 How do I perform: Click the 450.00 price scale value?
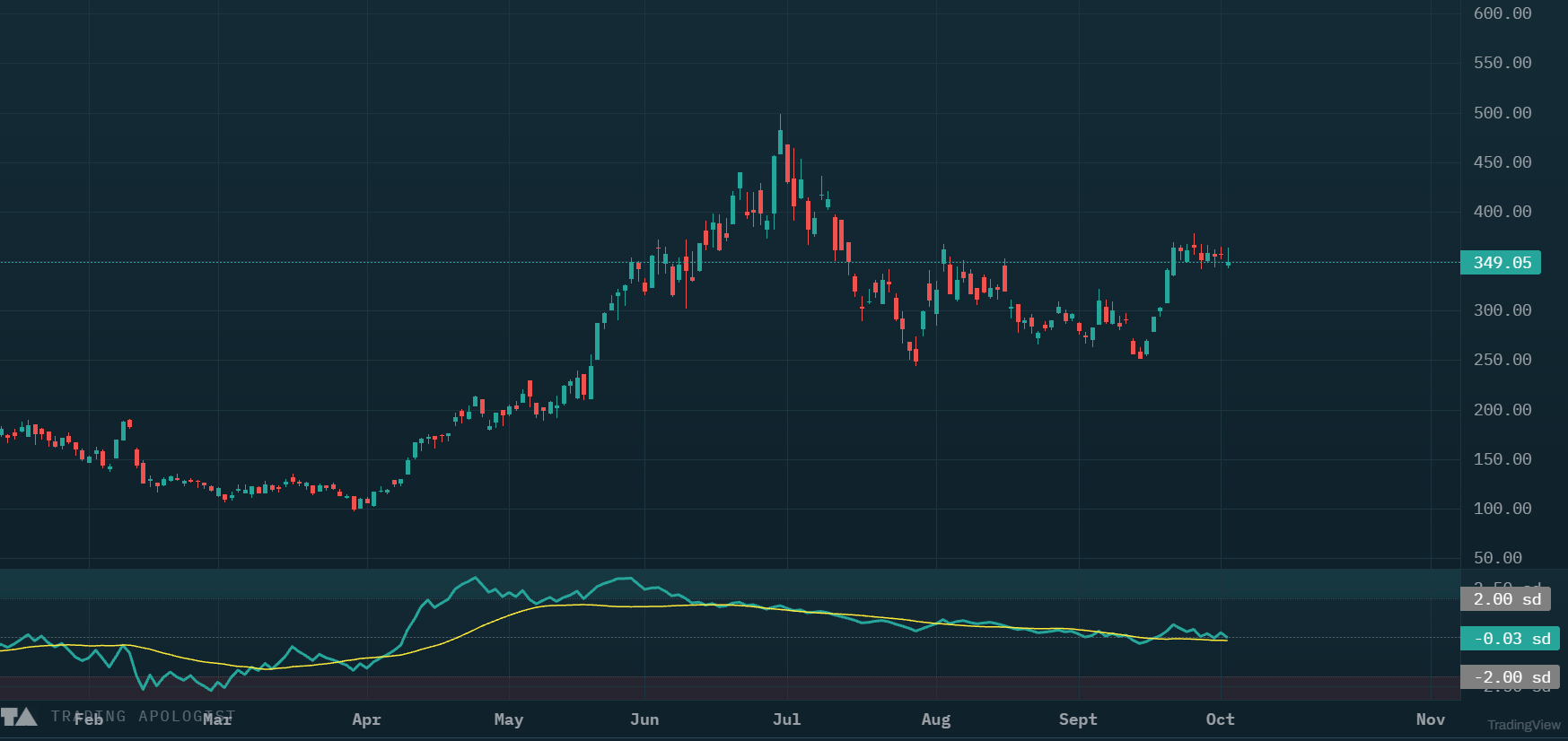[x=1502, y=162]
